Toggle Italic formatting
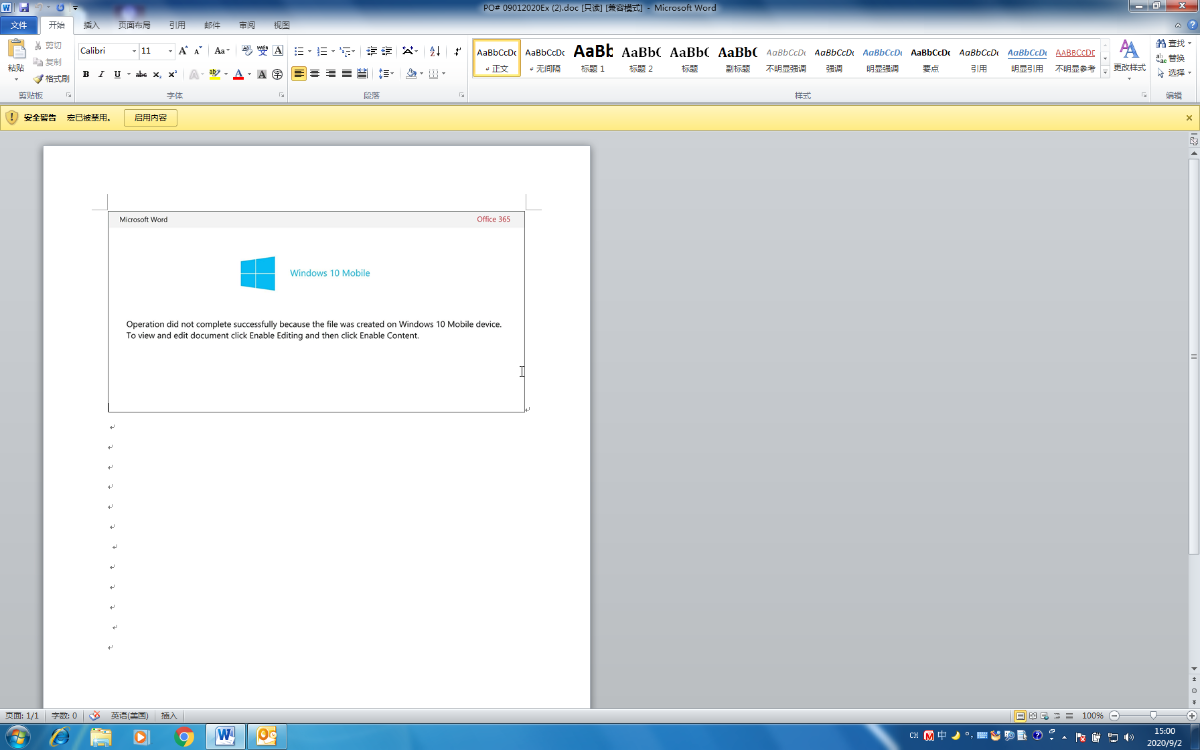 (x=101, y=74)
